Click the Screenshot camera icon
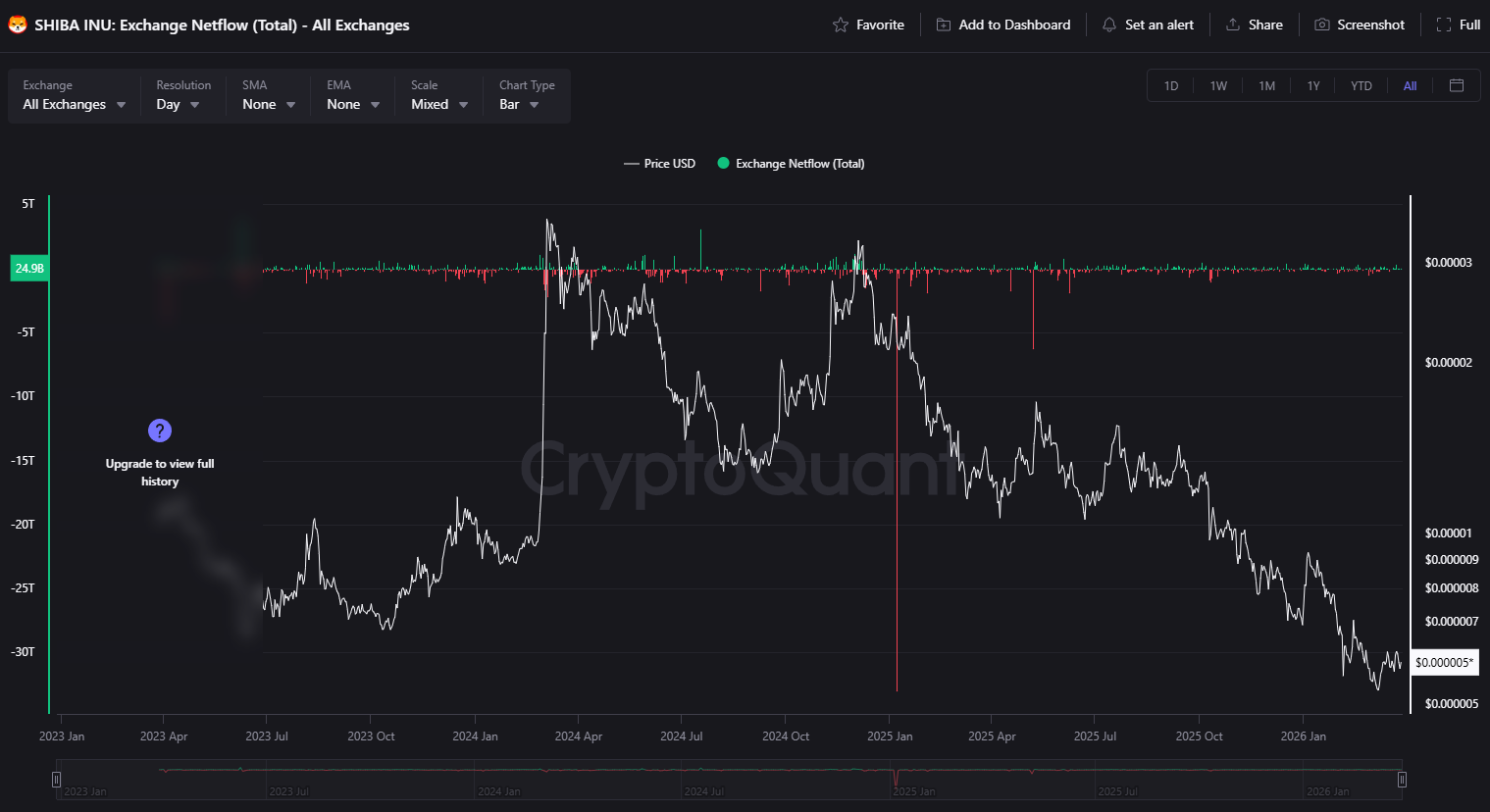Viewport: 1490px width, 812px height. pos(1322,25)
